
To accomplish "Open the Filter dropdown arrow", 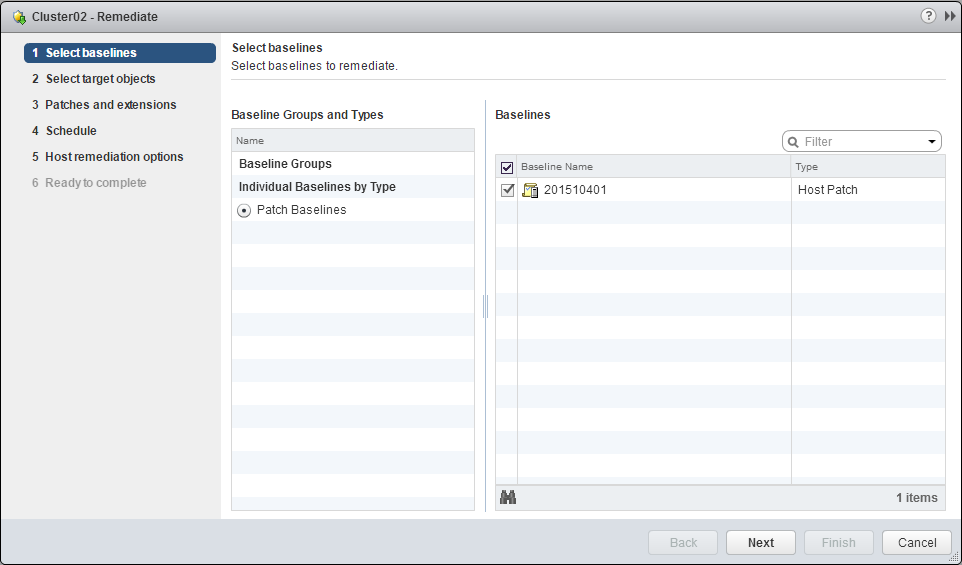I will coord(932,142).
